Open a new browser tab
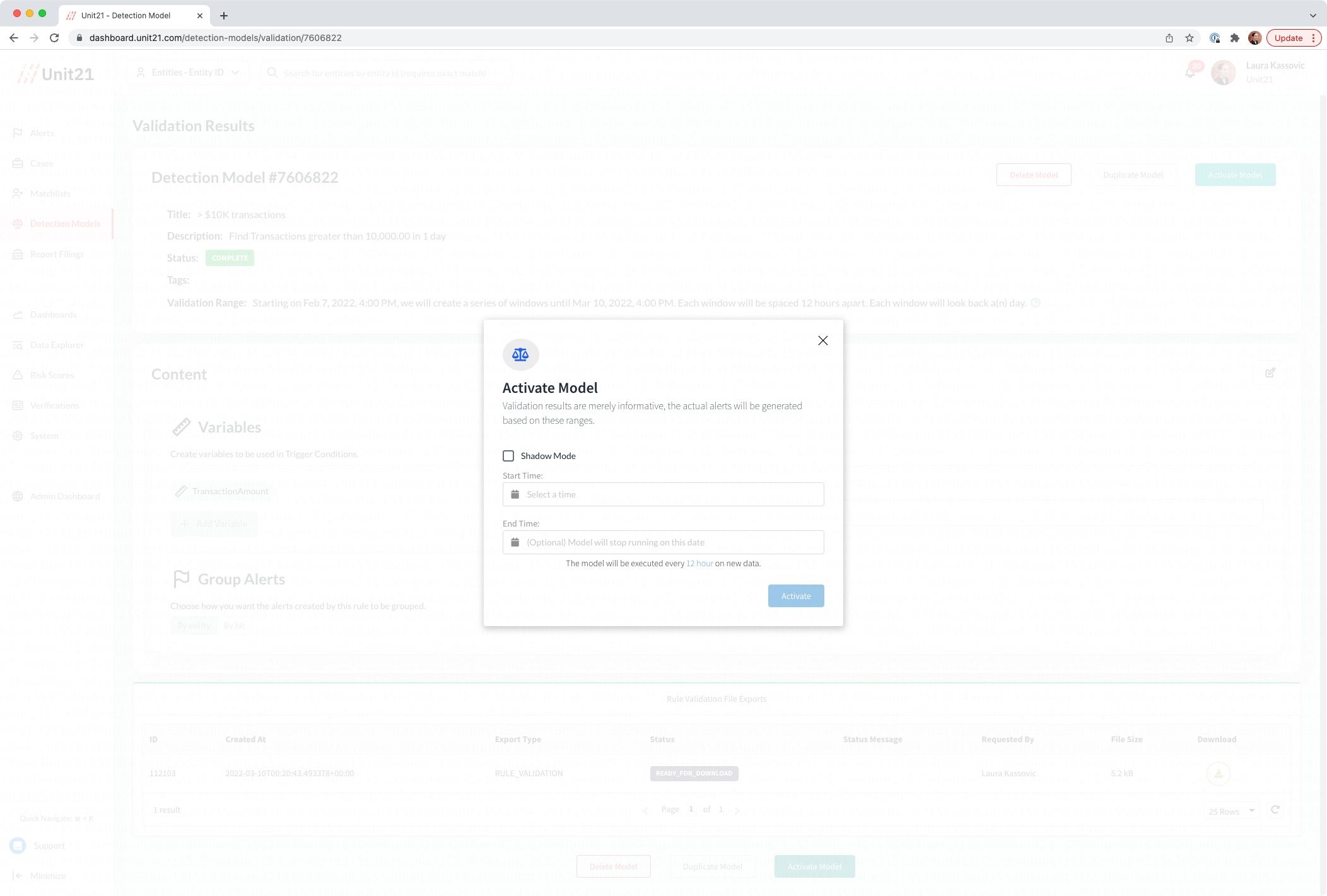 pos(224,16)
